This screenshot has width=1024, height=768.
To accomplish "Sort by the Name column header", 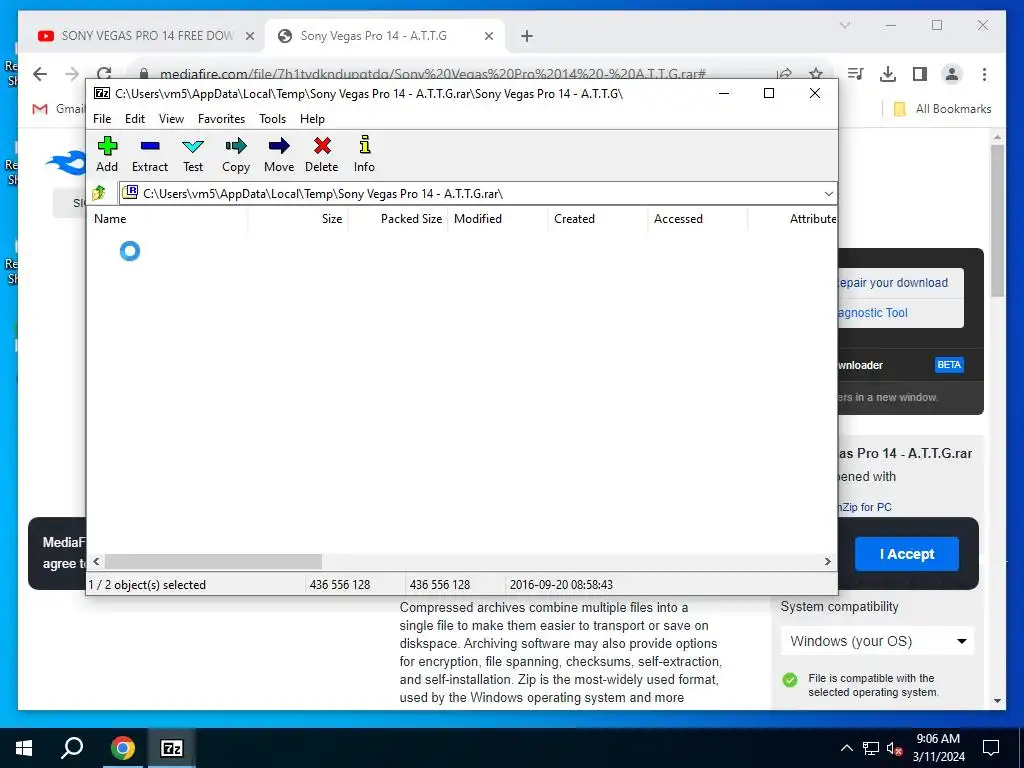I will pos(167,219).
